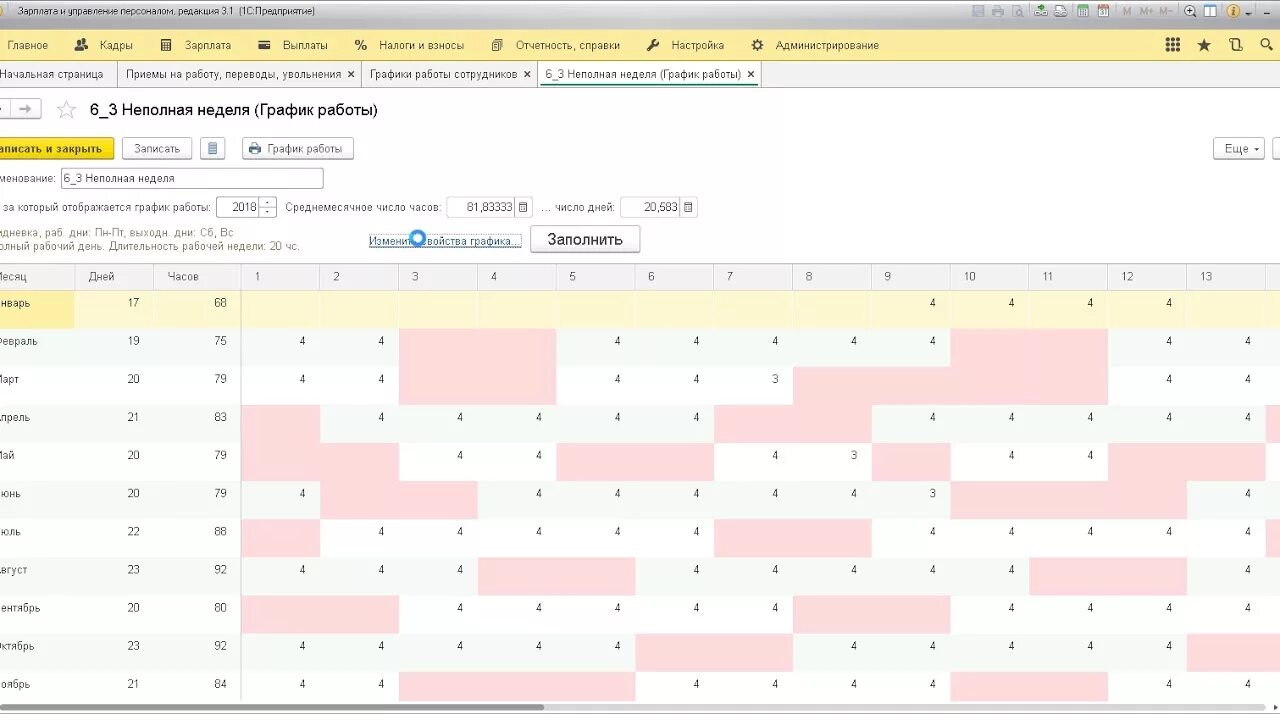This screenshot has height=720, width=1280.
Task: Click the print icon in the title bar
Action: pos(998,11)
